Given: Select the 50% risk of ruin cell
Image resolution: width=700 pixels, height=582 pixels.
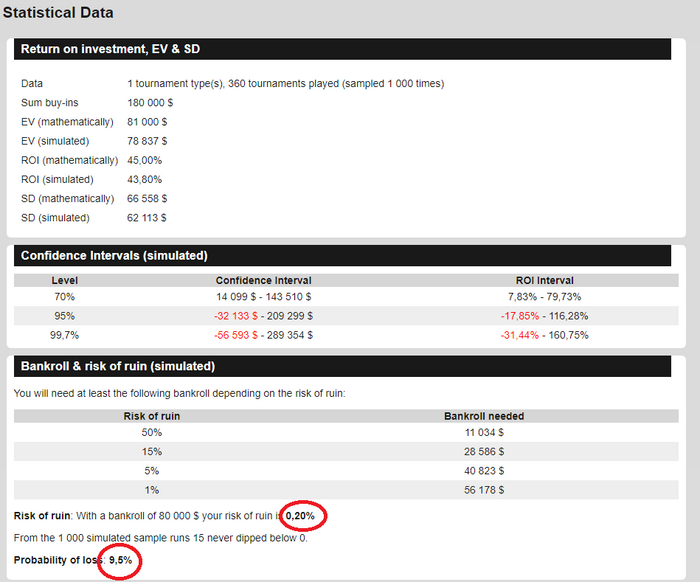Looking at the screenshot, I should (x=152, y=433).
